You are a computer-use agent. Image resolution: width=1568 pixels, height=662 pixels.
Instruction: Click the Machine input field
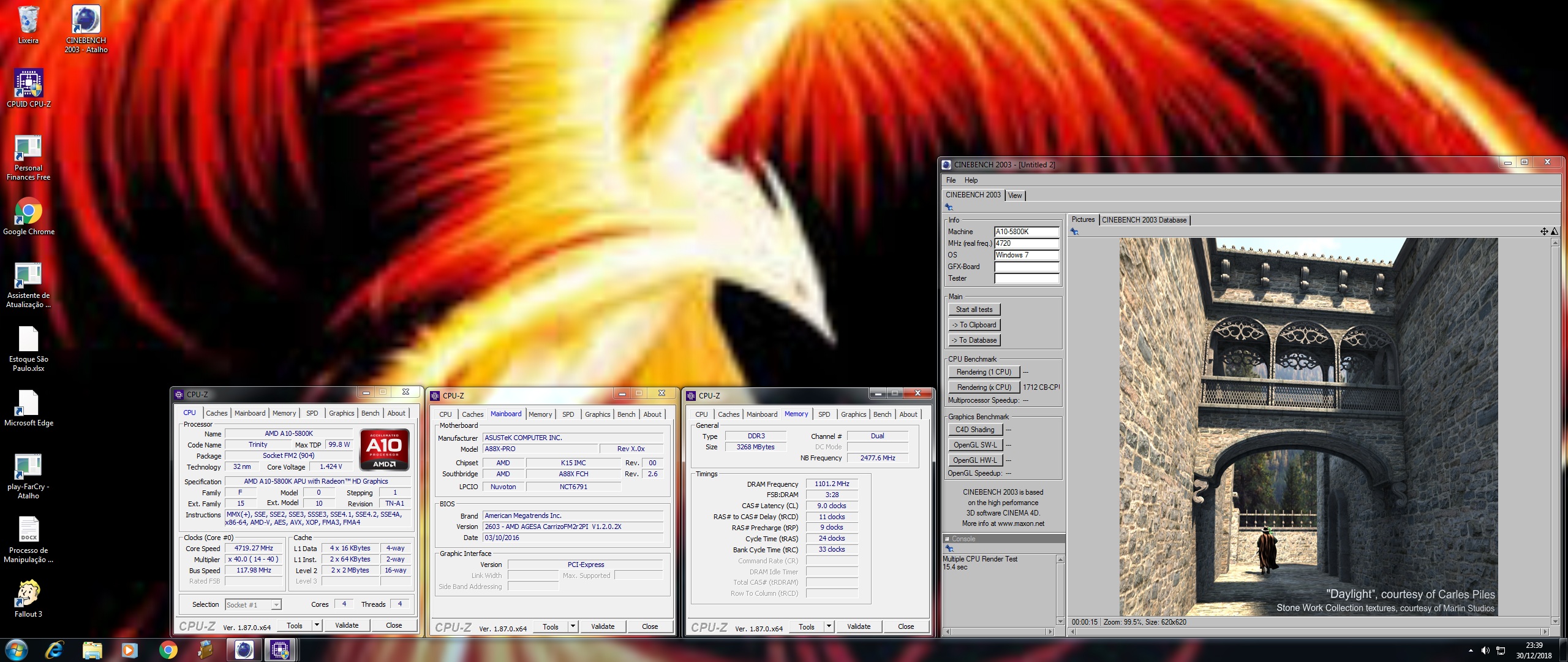point(1027,232)
